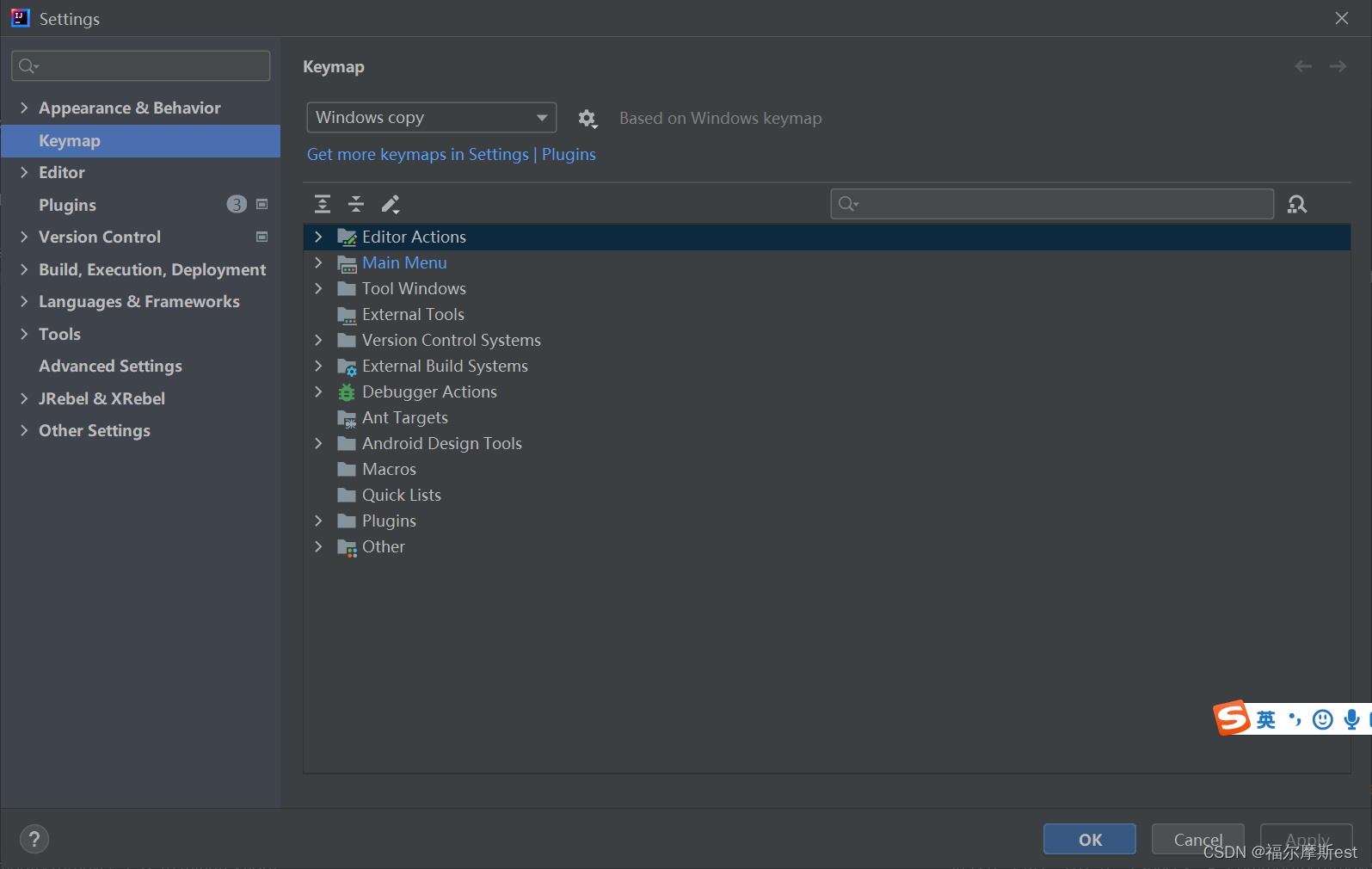Select JRebel & XRebel in the sidebar
The image size is (1372, 869).
(140, 398)
